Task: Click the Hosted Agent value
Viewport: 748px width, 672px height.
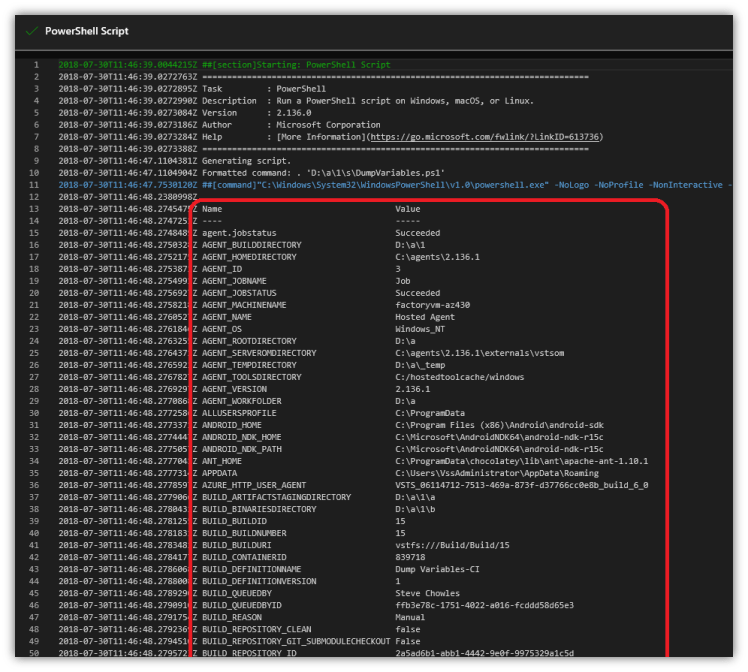Action: [424, 317]
